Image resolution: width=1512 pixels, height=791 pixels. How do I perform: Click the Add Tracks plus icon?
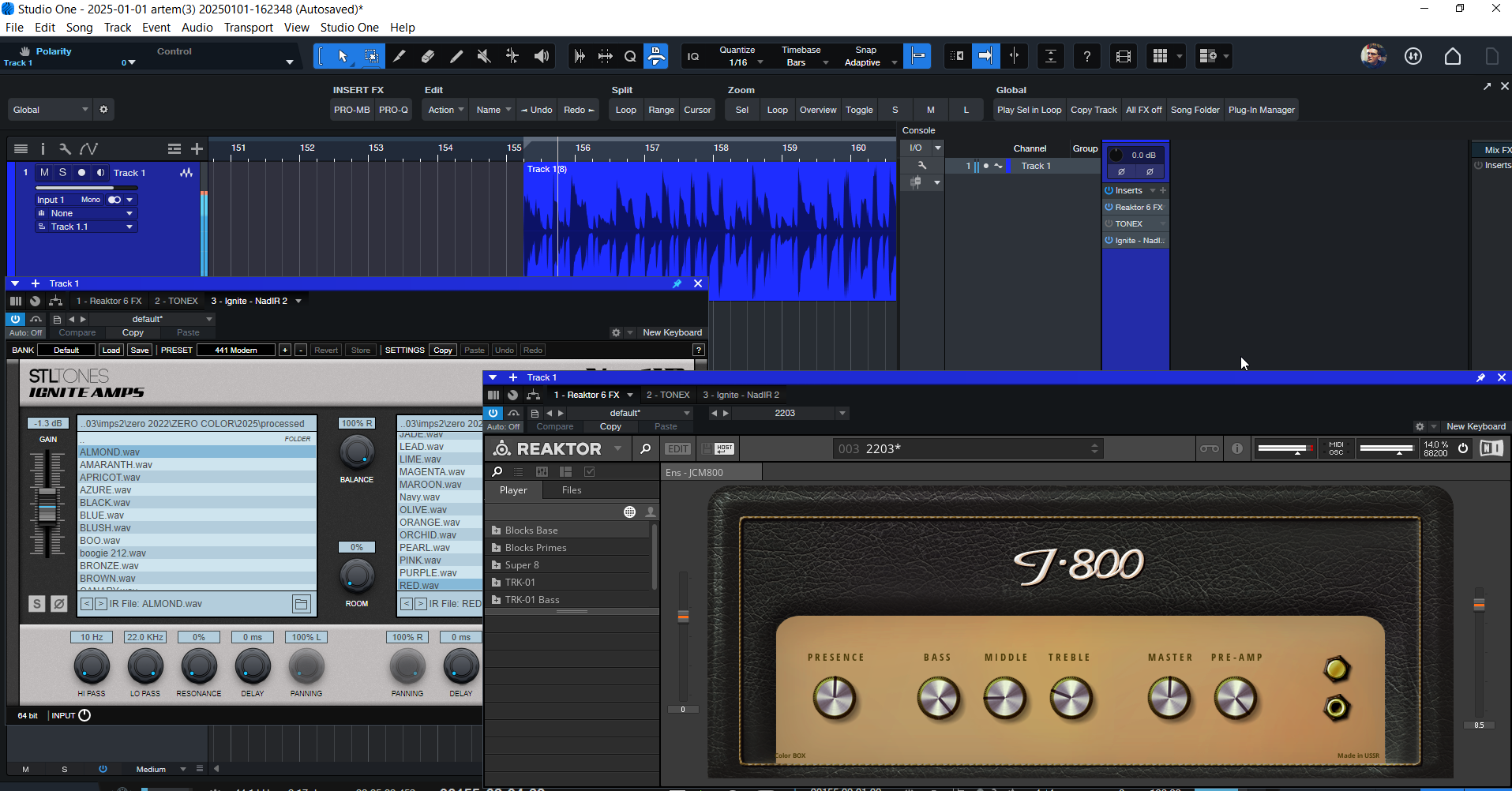click(x=197, y=148)
